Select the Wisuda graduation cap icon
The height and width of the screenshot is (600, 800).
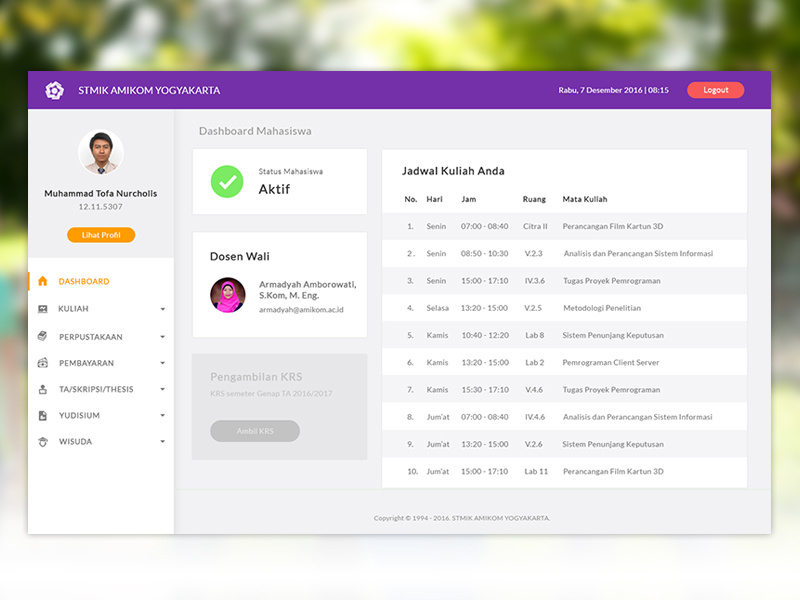click(x=41, y=441)
